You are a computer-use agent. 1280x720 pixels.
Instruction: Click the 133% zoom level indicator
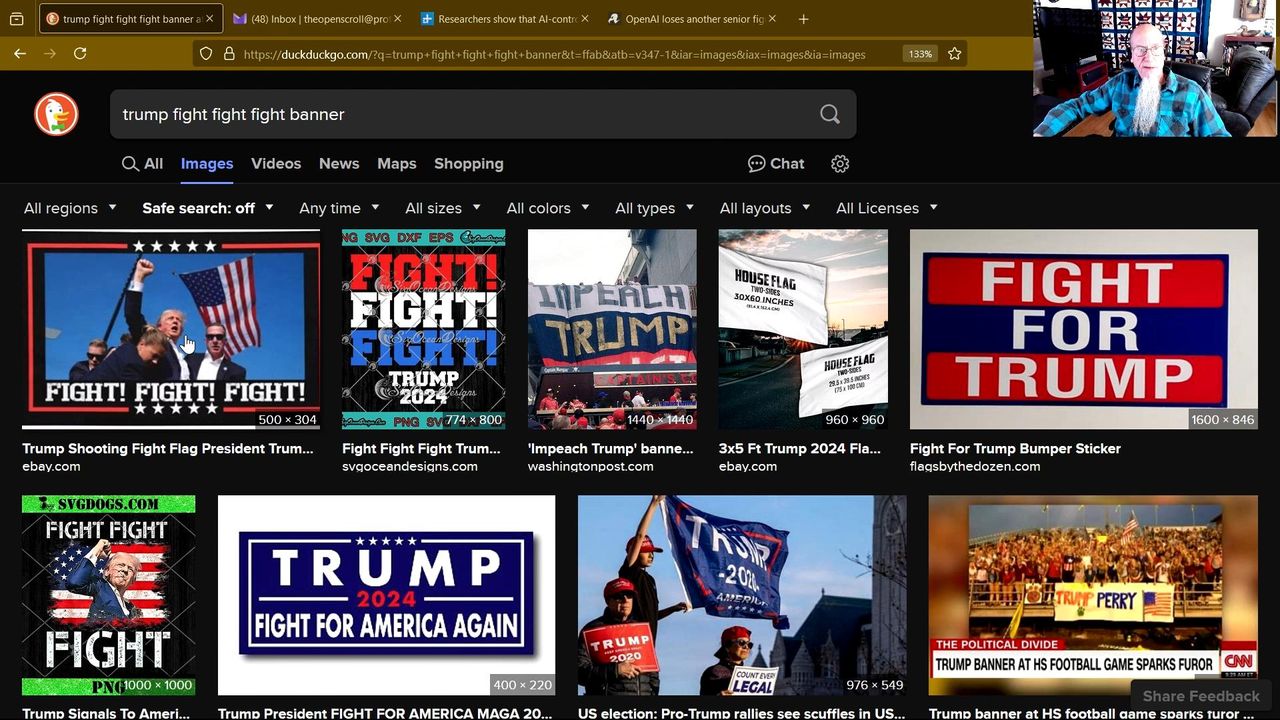pyautogui.click(x=920, y=54)
